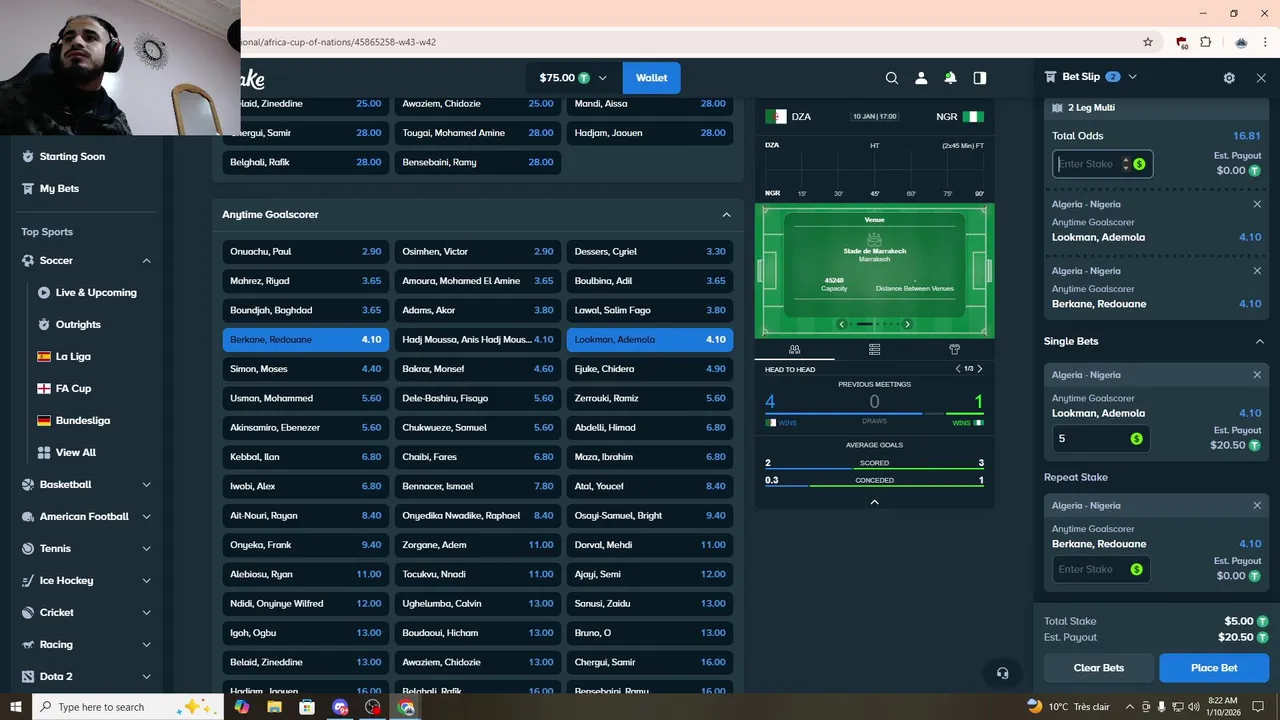1280x720 pixels.
Task: Expand the Cricket sidebar section
Action: pyautogui.click(x=147, y=612)
